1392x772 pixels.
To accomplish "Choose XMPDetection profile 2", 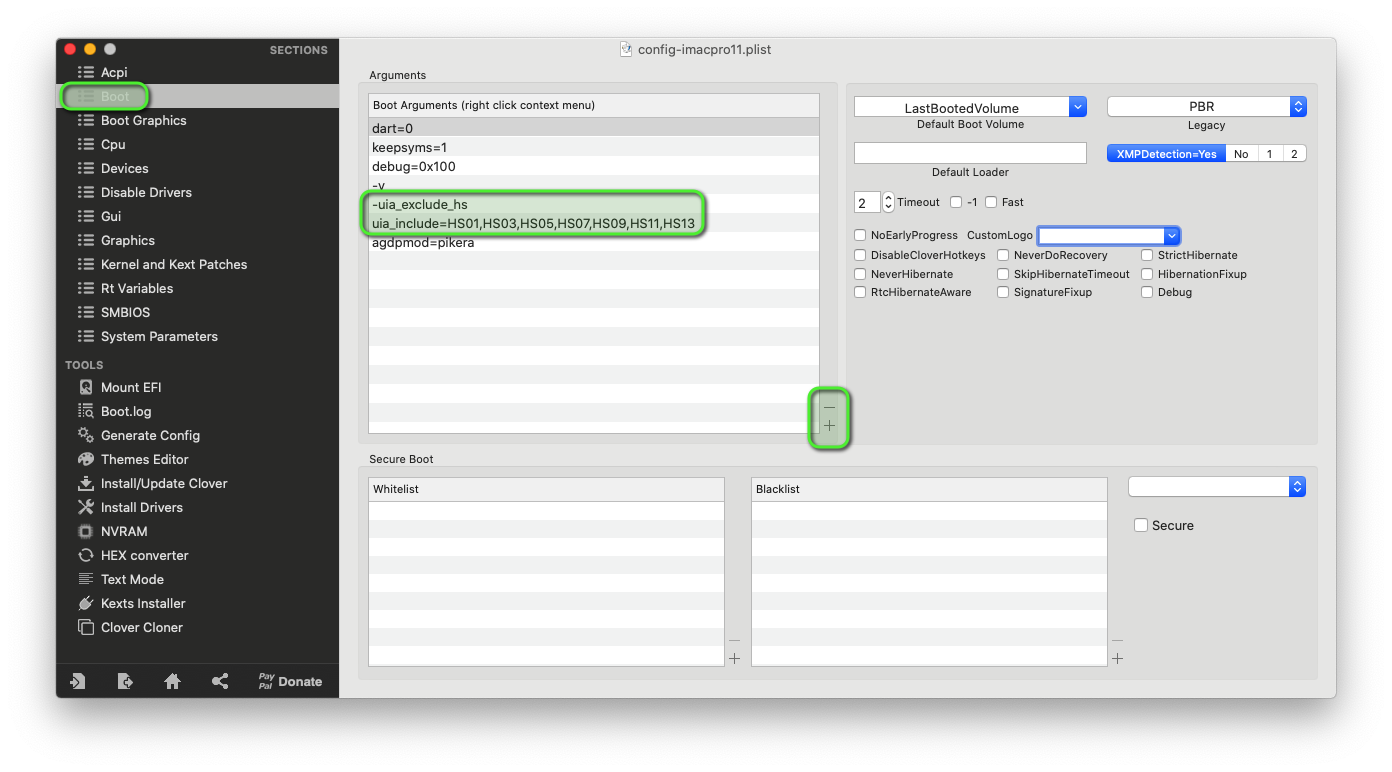I will 1294,154.
